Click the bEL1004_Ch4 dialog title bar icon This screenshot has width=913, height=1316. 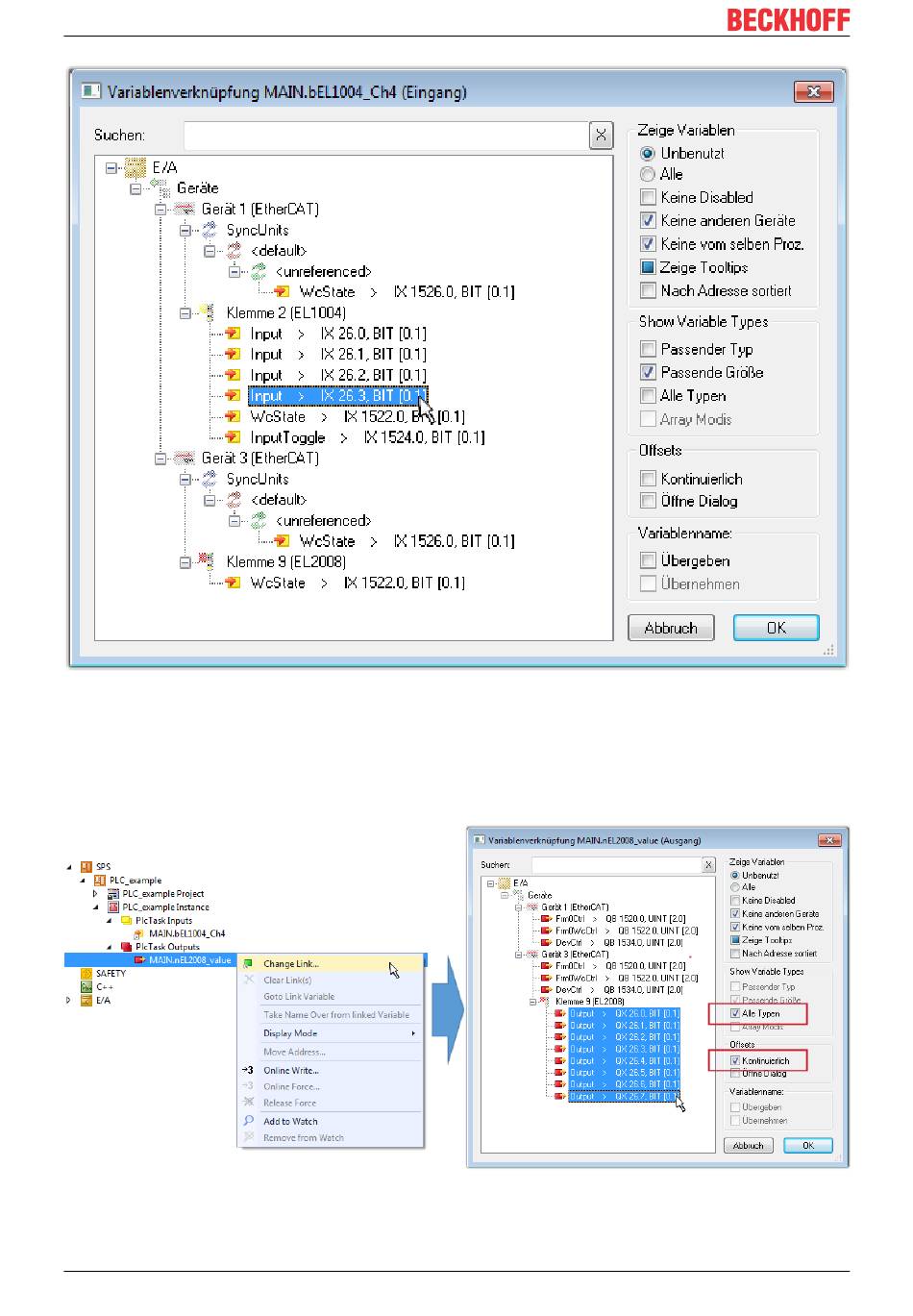91,92
